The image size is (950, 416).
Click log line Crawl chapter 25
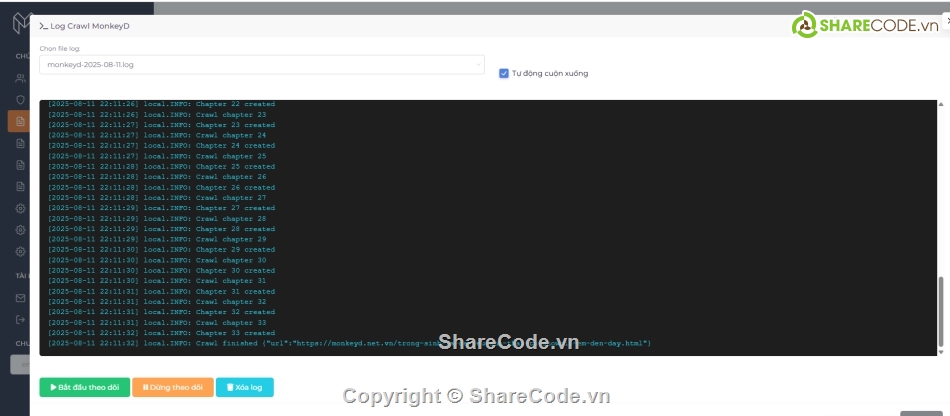(157, 156)
